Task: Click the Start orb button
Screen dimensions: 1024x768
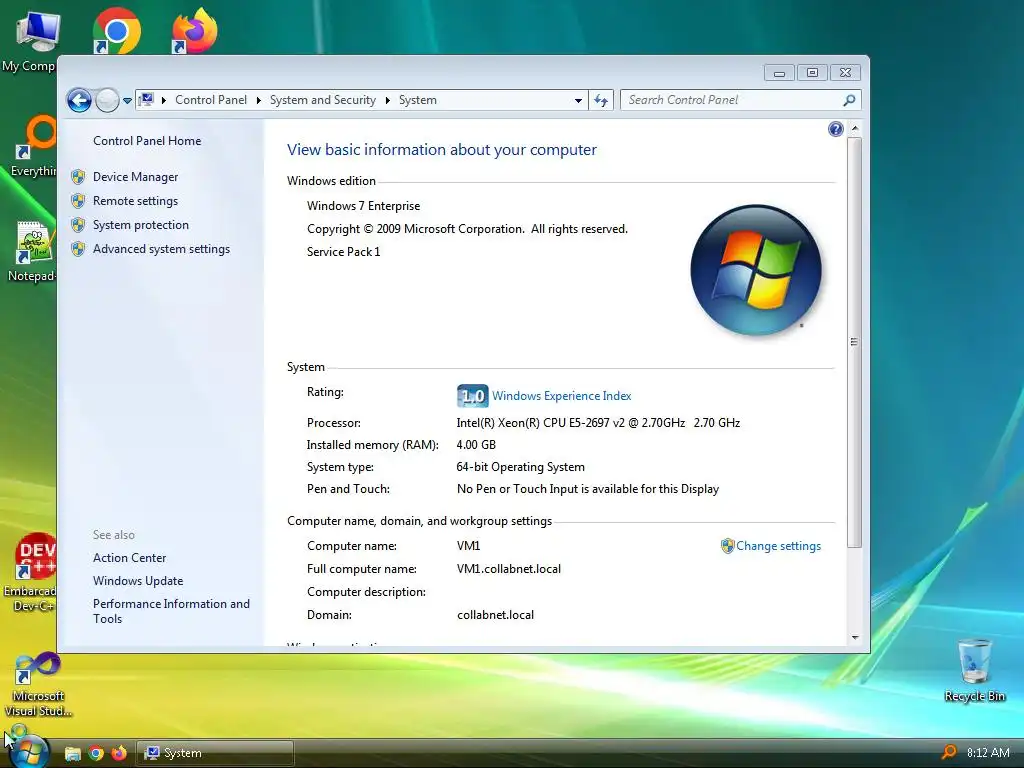Action: [x=29, y=752]
